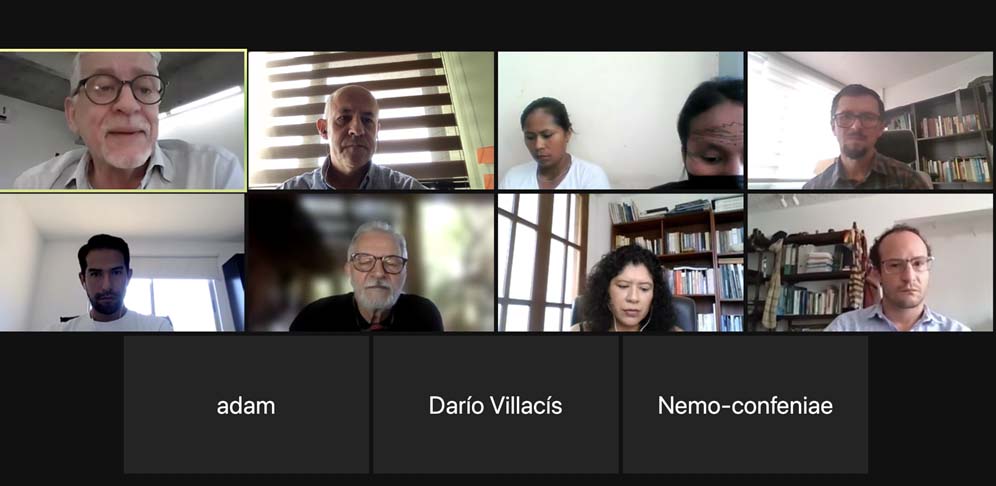Click the "Nemo-confeniae" name label

click(745, 405)
